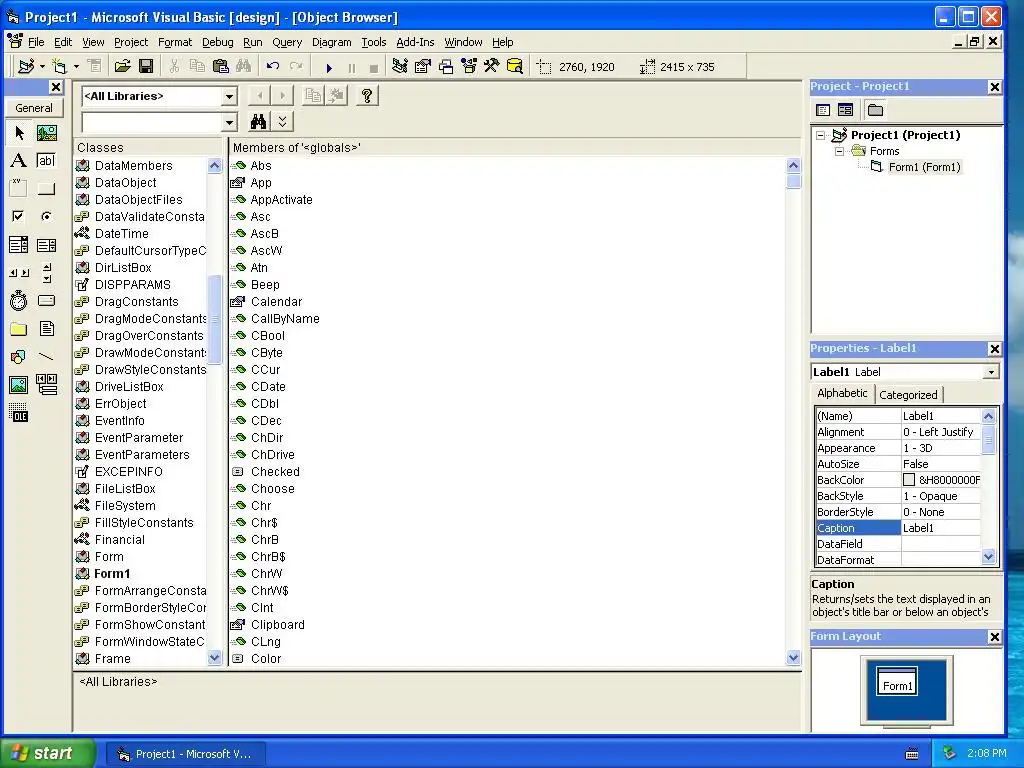
Task: Click Form1 preview in Form Layout
Action: (x=897, y=681)
